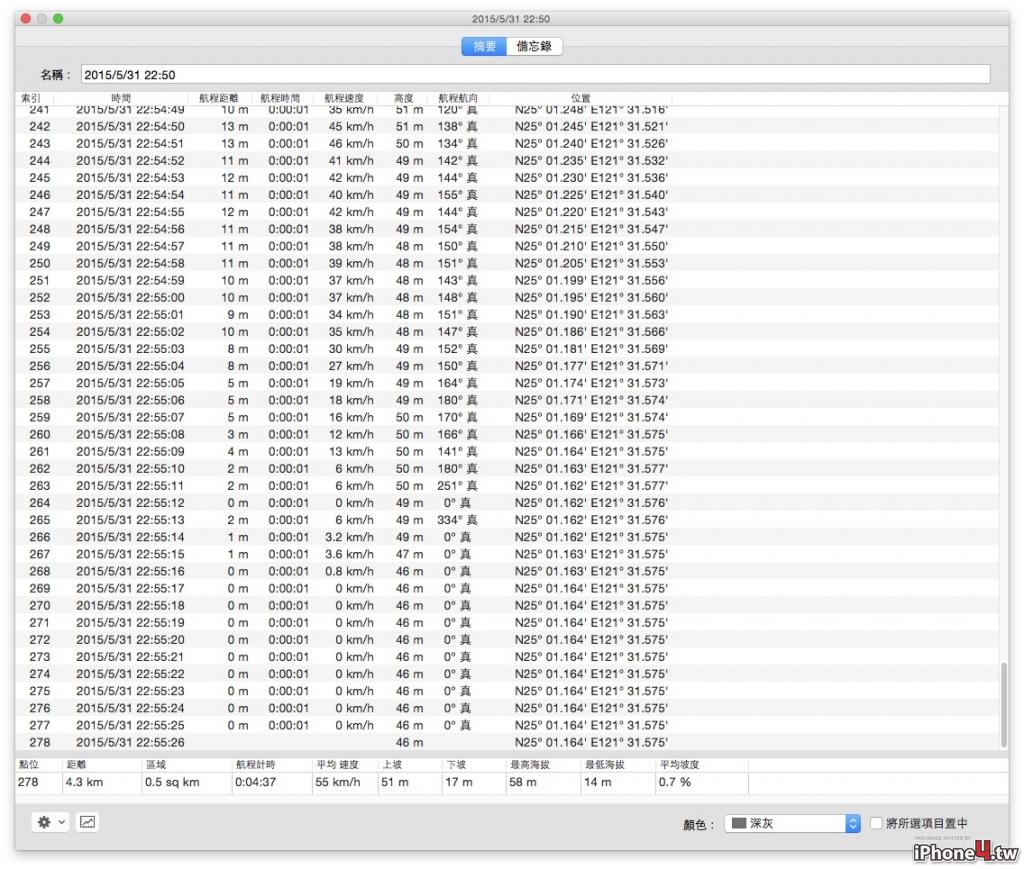Switch to the 備忘錄 tab

534,46
